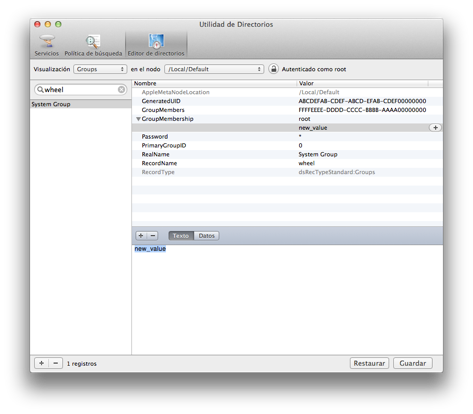
Task: Select Editor de directorios toolbar icon
Action: tap(156, 45)
